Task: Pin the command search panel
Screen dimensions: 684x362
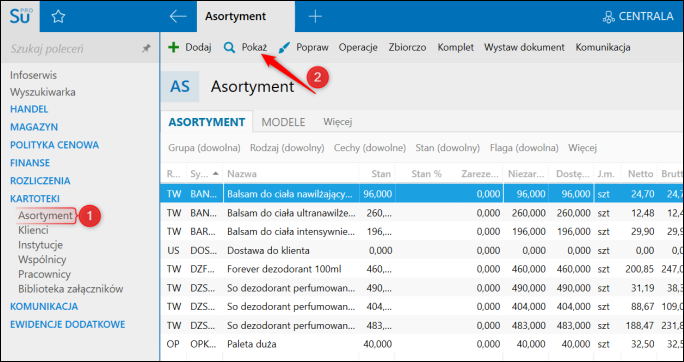Action: pos(146,49)
